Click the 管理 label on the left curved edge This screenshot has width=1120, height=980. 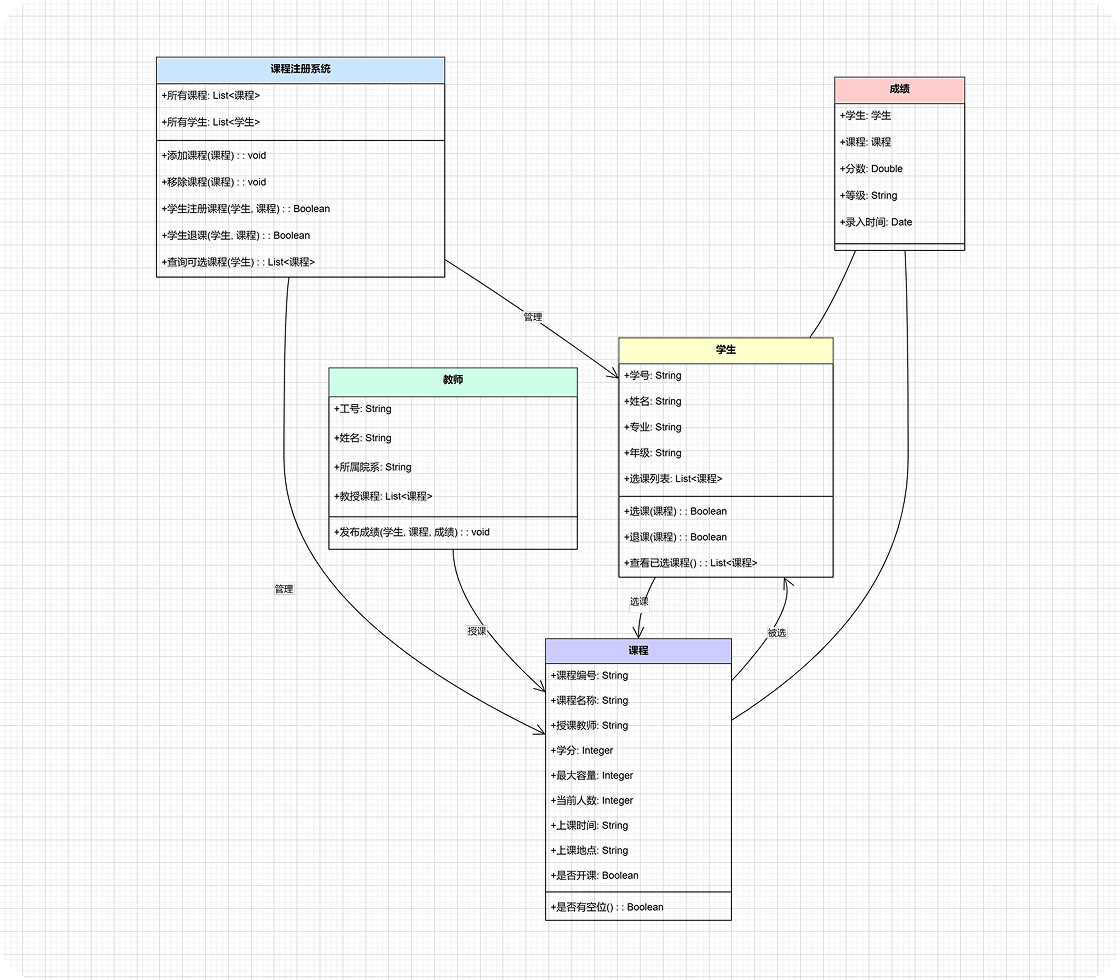point(281,589)
